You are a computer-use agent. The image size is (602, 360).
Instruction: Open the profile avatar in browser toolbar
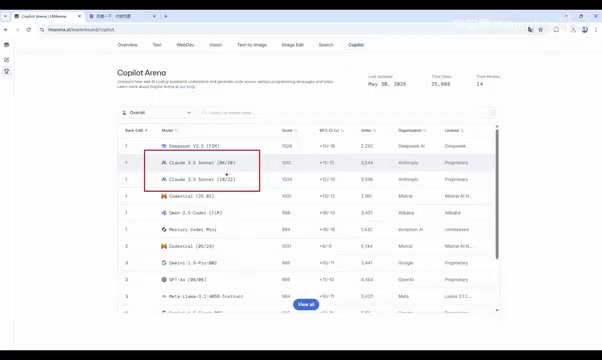click(x=585, y=30)
